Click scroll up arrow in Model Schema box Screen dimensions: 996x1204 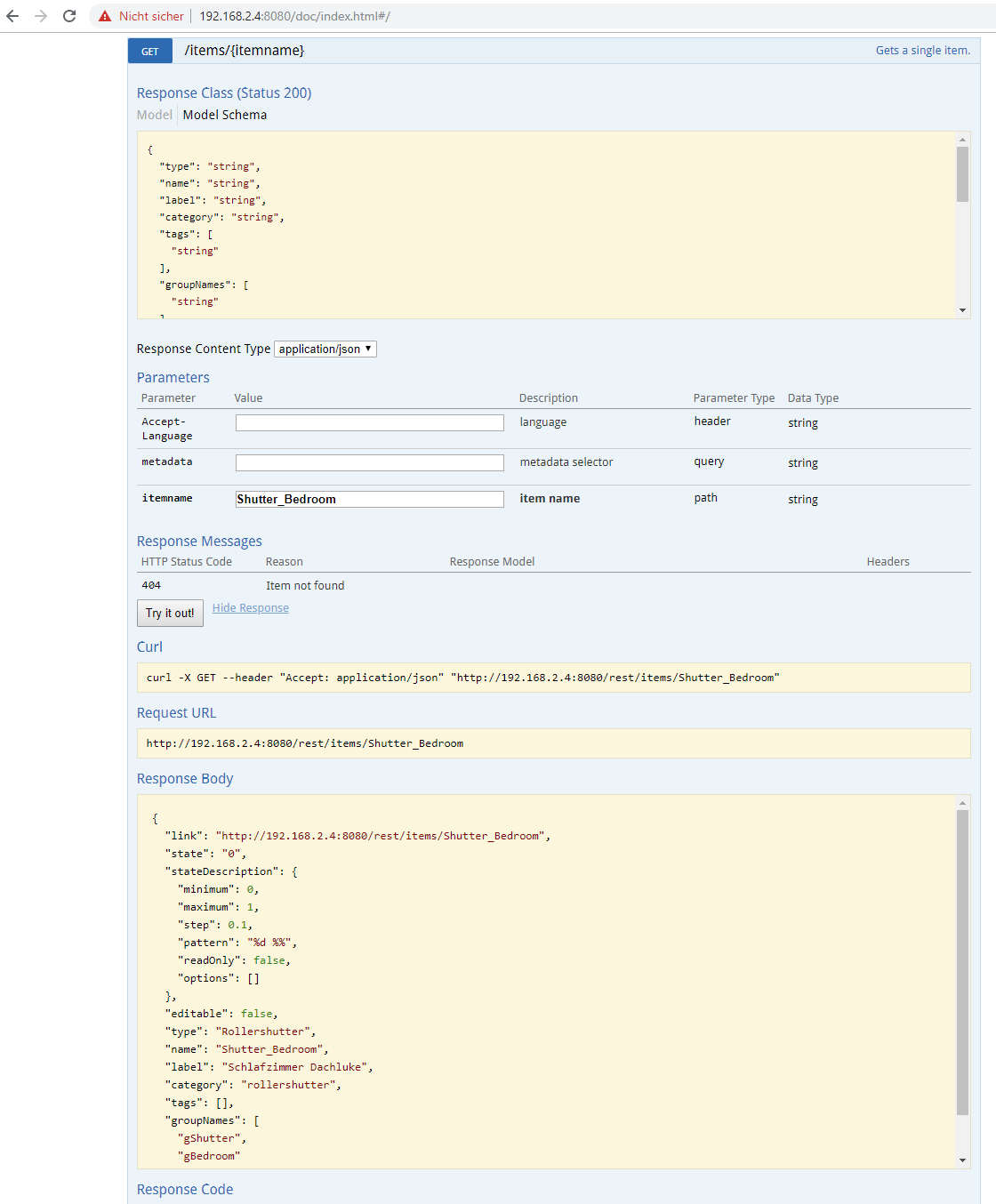[x=962, y=140]
